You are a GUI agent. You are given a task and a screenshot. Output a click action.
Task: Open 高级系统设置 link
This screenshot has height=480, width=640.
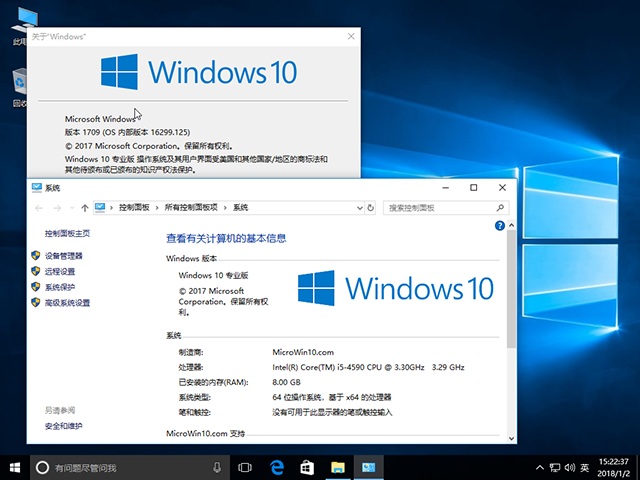click(67, 303)
